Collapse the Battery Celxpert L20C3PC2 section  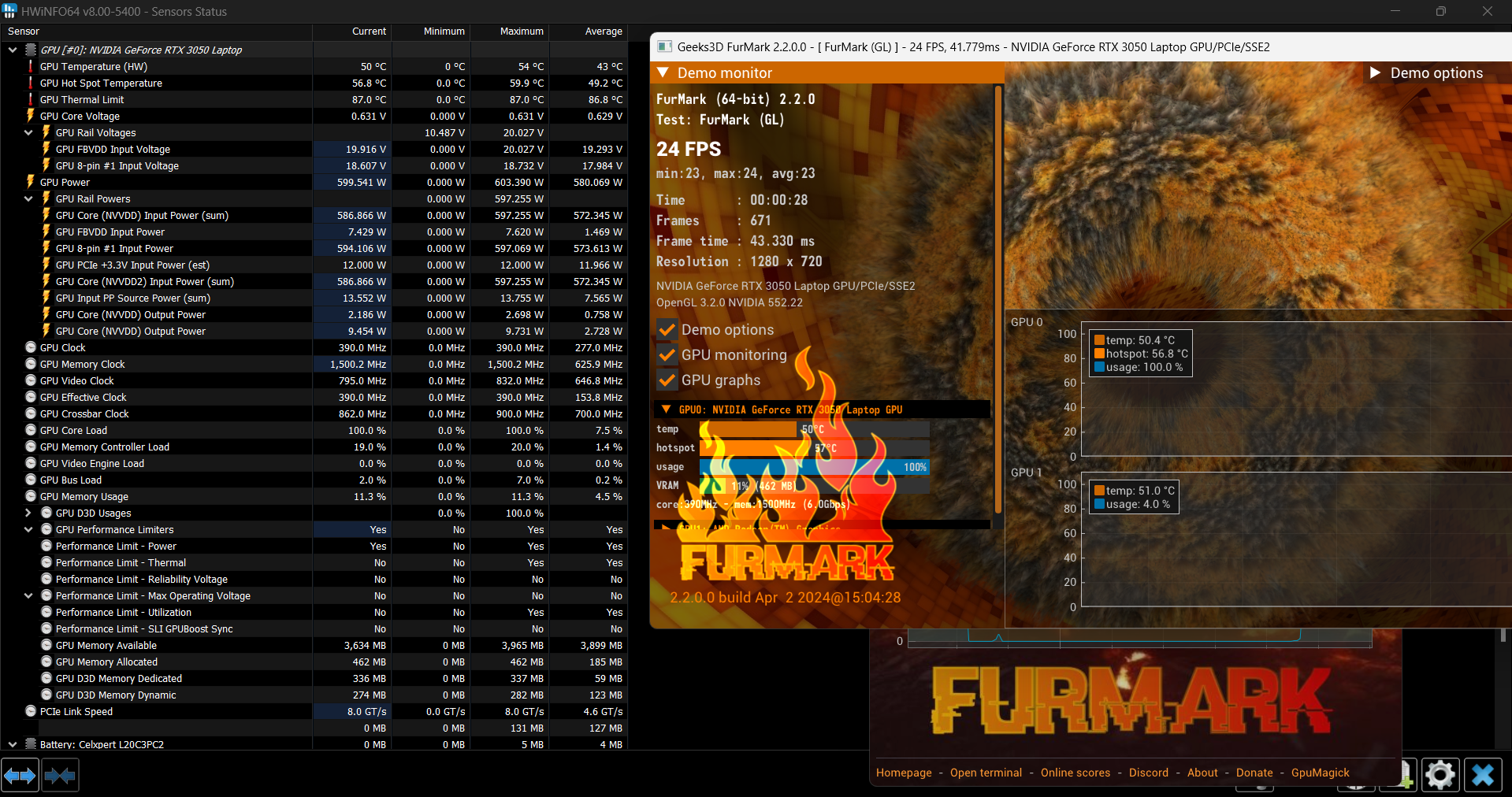[x=13, y=743]
